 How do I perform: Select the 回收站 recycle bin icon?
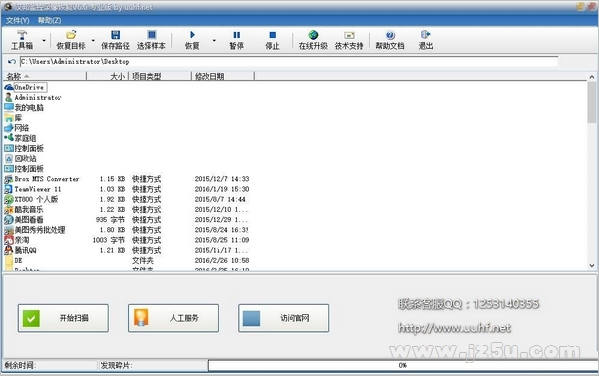pos(9,158)
